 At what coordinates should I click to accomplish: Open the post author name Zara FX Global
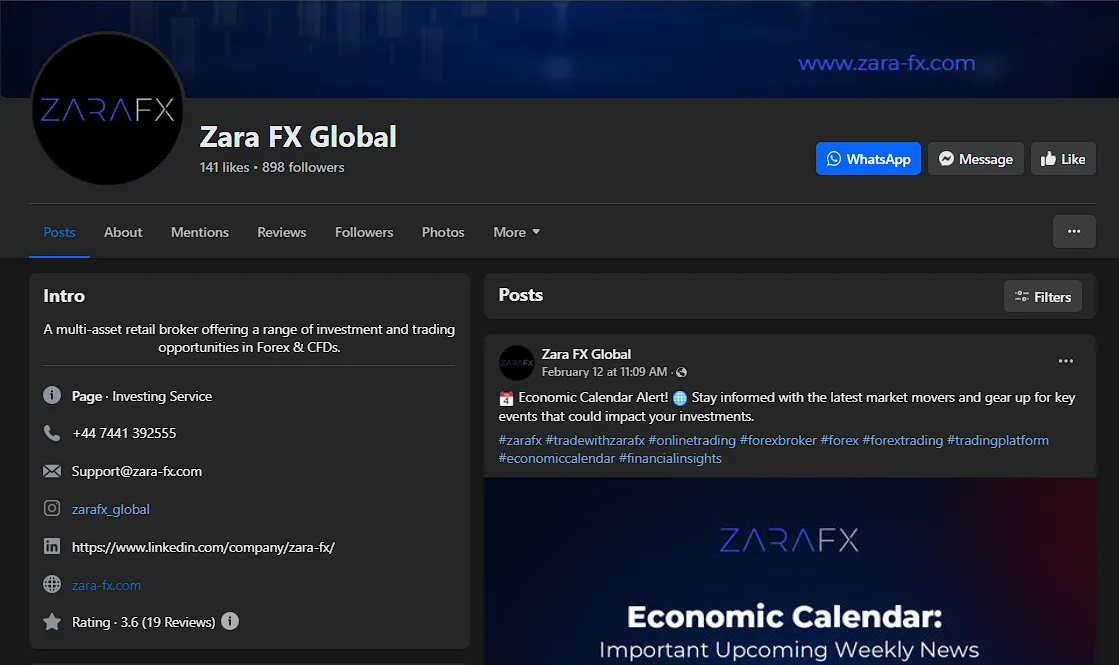click(586, 354)
